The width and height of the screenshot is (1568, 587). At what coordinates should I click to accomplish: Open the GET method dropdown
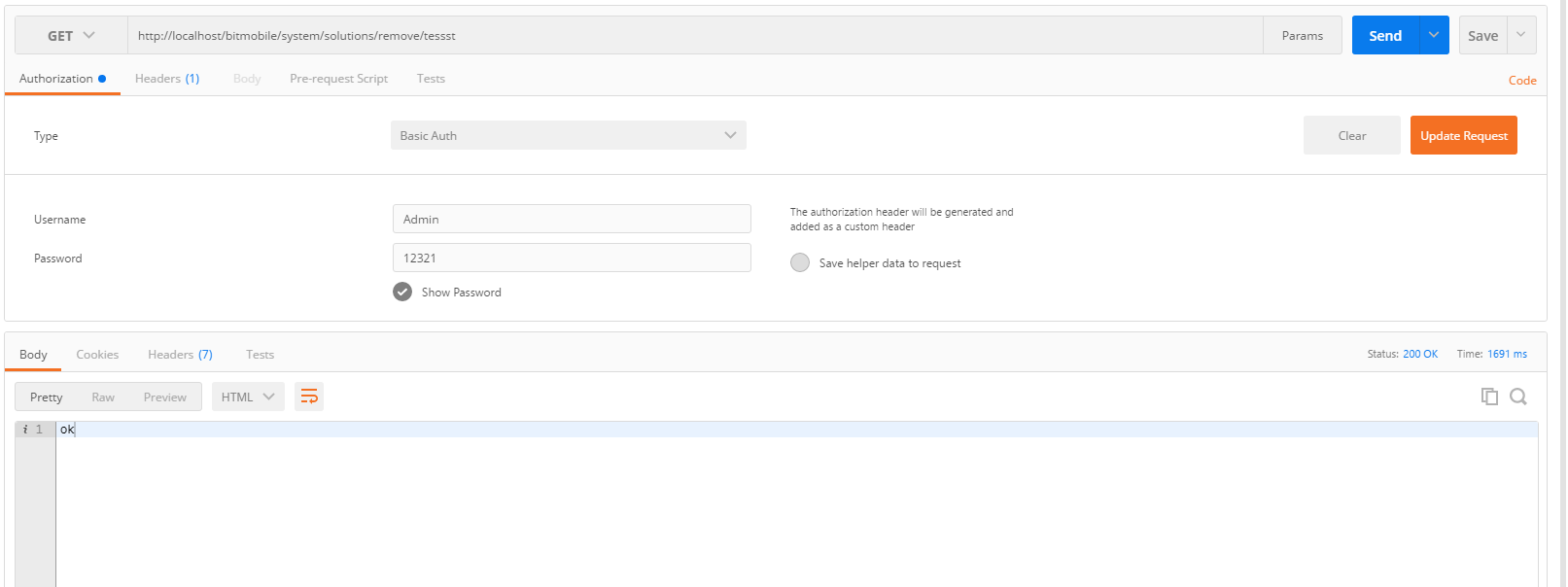71,36
